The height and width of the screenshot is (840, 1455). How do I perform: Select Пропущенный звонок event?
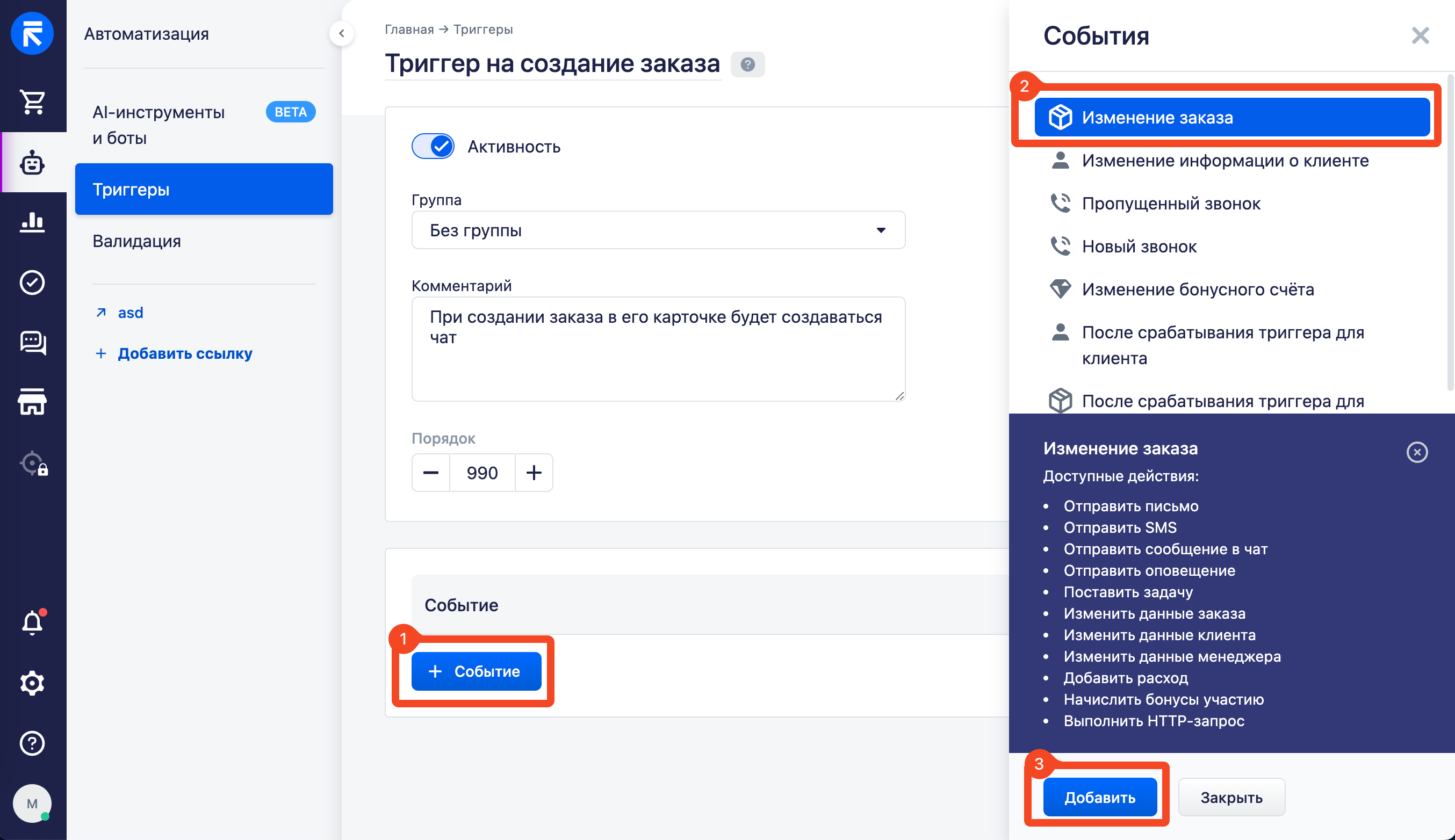tap(1171, 204)
